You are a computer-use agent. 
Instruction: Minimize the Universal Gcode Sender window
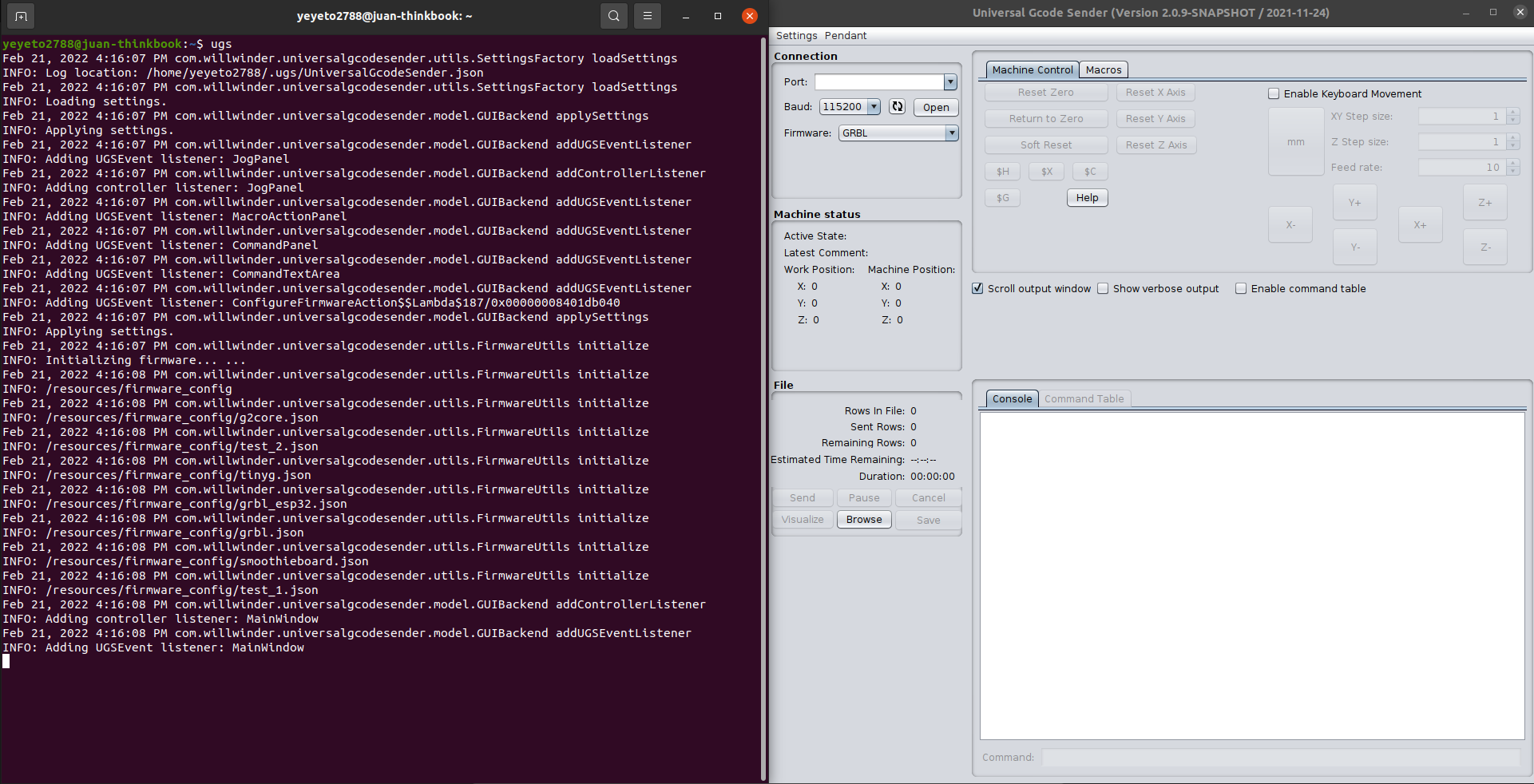point(1466,13)
